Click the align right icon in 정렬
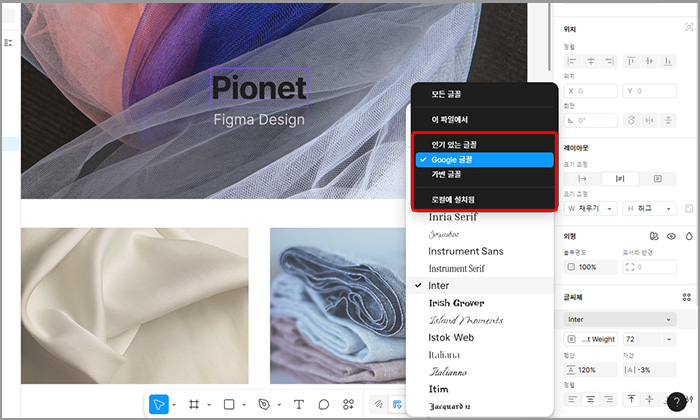Screen dimensions: 700x420 (609, 61)
